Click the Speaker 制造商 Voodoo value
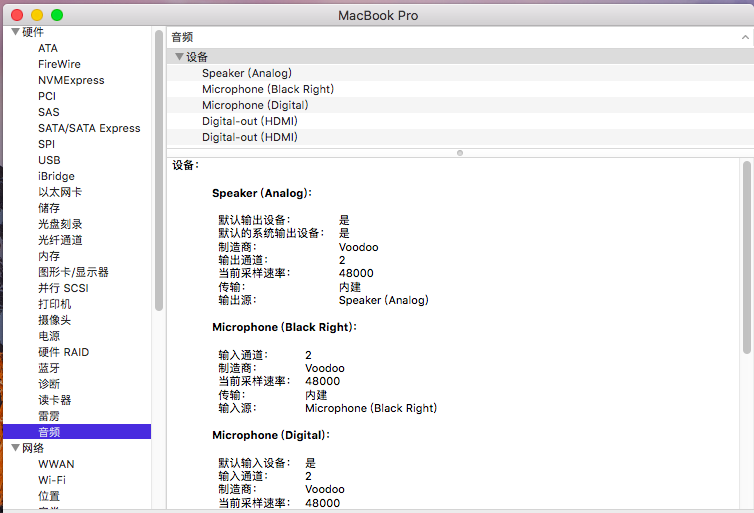The width and height of the screenshot is (754, 513). [358, 247]
